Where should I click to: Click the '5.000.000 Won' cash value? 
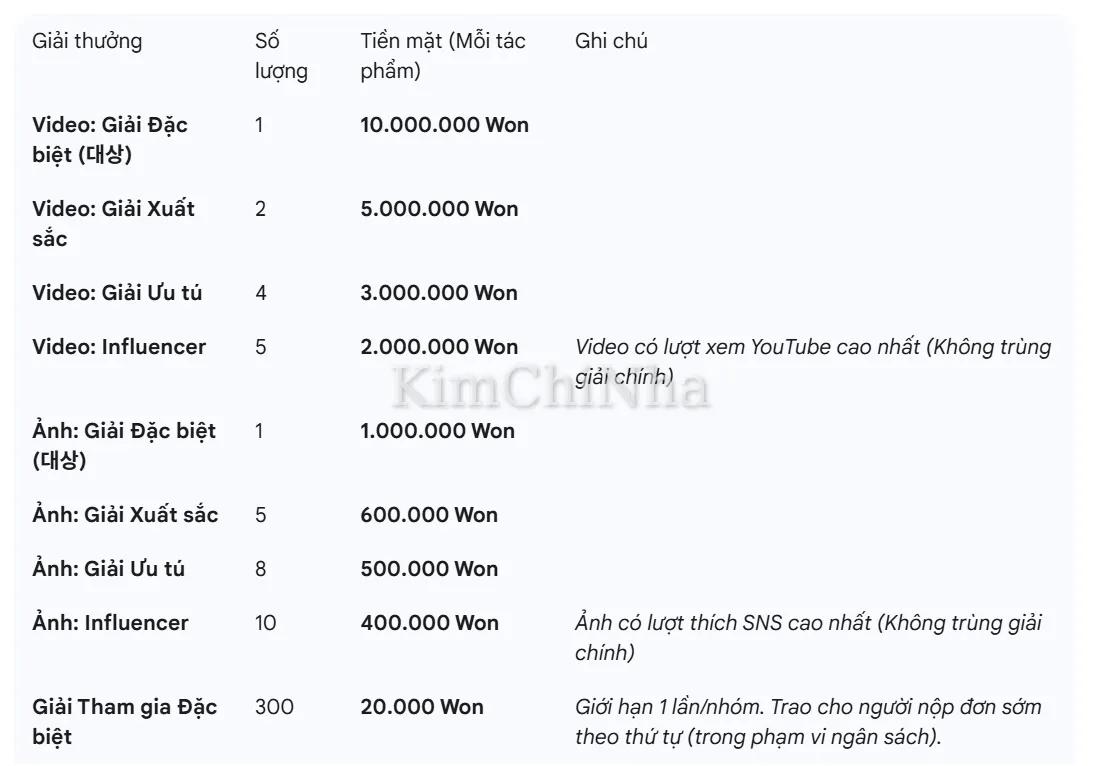(x=439, y=209)
